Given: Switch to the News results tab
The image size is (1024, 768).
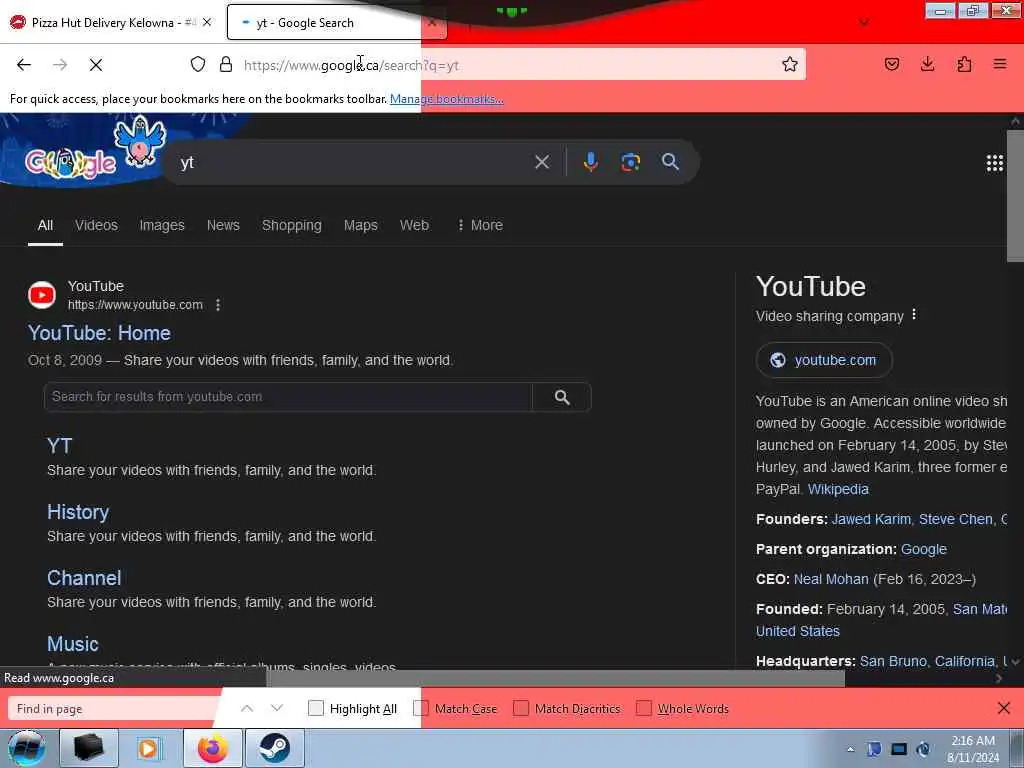Looking at the screenshot, I should click(223, 225).
